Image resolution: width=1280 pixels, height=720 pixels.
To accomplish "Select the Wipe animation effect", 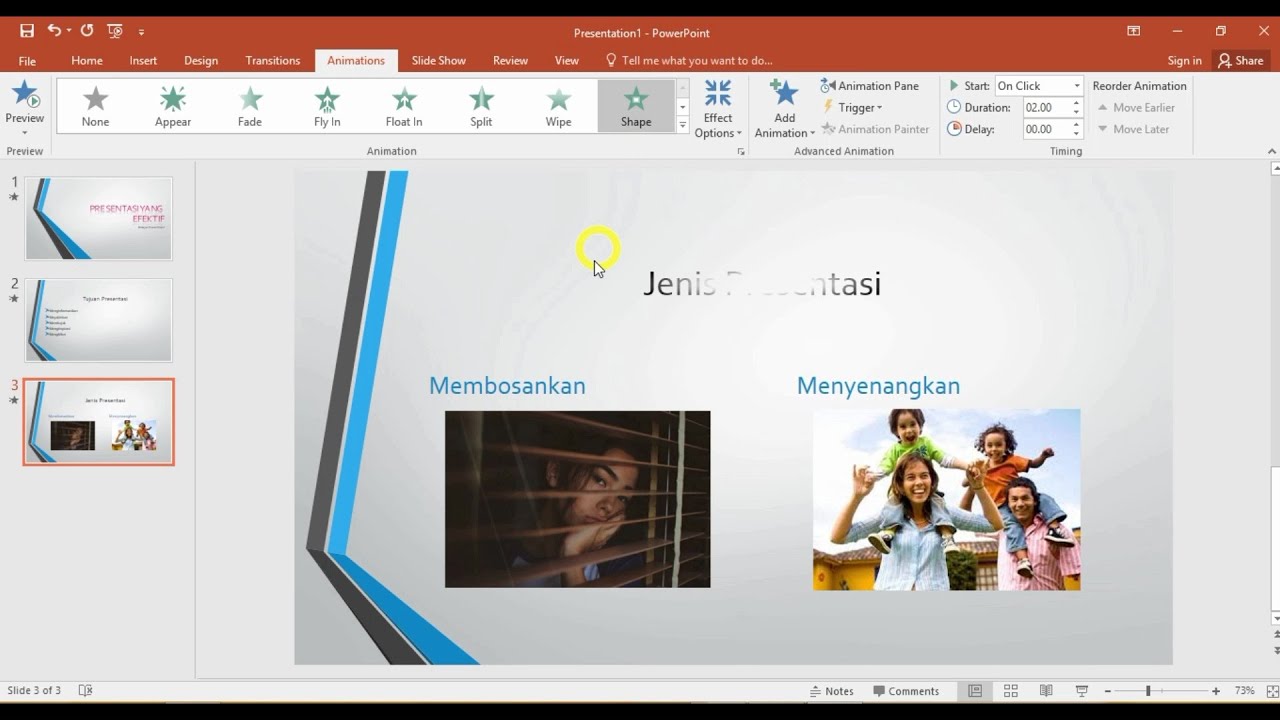I will click(x=558, y=105).
